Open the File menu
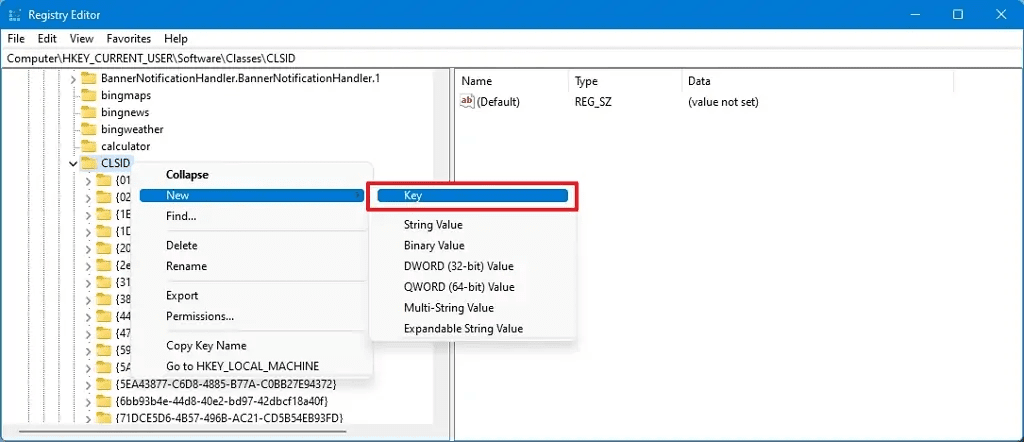 (16, 39)
